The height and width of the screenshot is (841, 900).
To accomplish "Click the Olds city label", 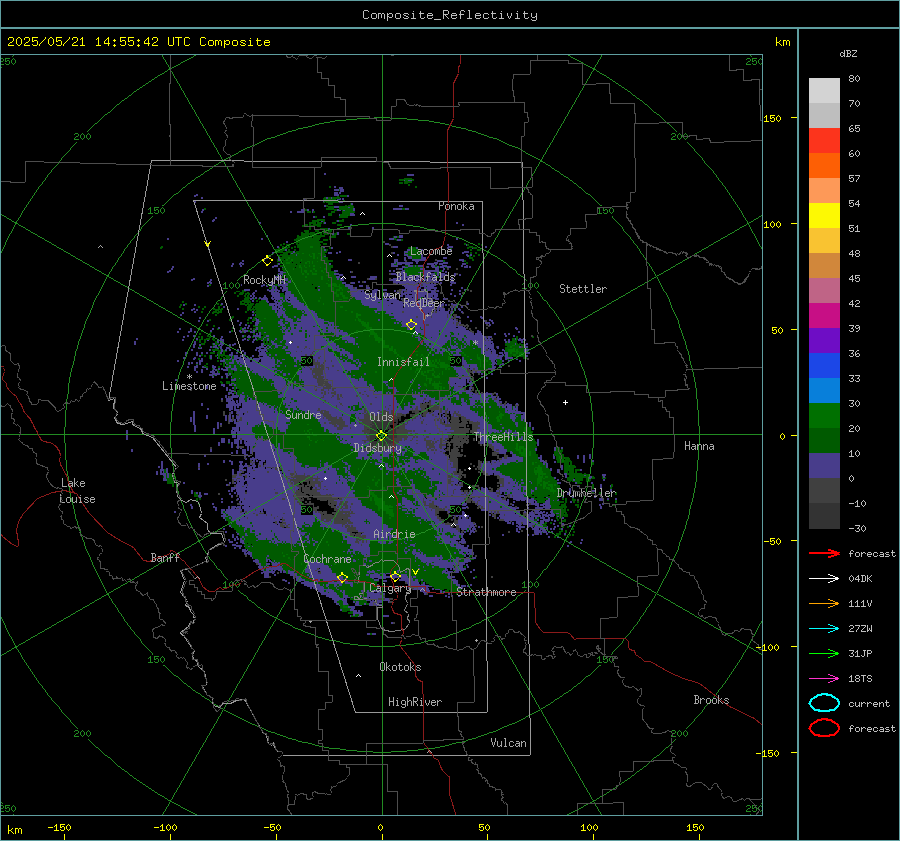I will click(x=381, y=417).
